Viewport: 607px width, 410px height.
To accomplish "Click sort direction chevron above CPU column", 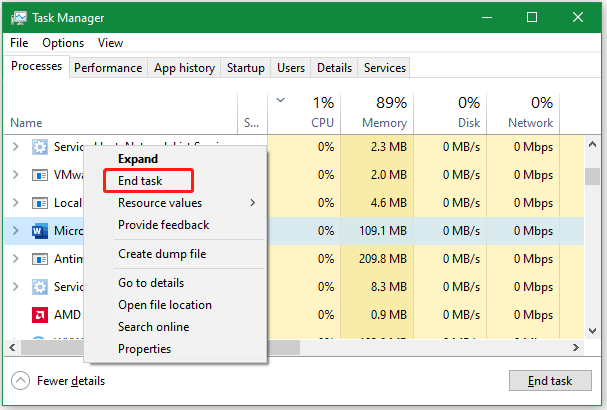I will 281,100.
